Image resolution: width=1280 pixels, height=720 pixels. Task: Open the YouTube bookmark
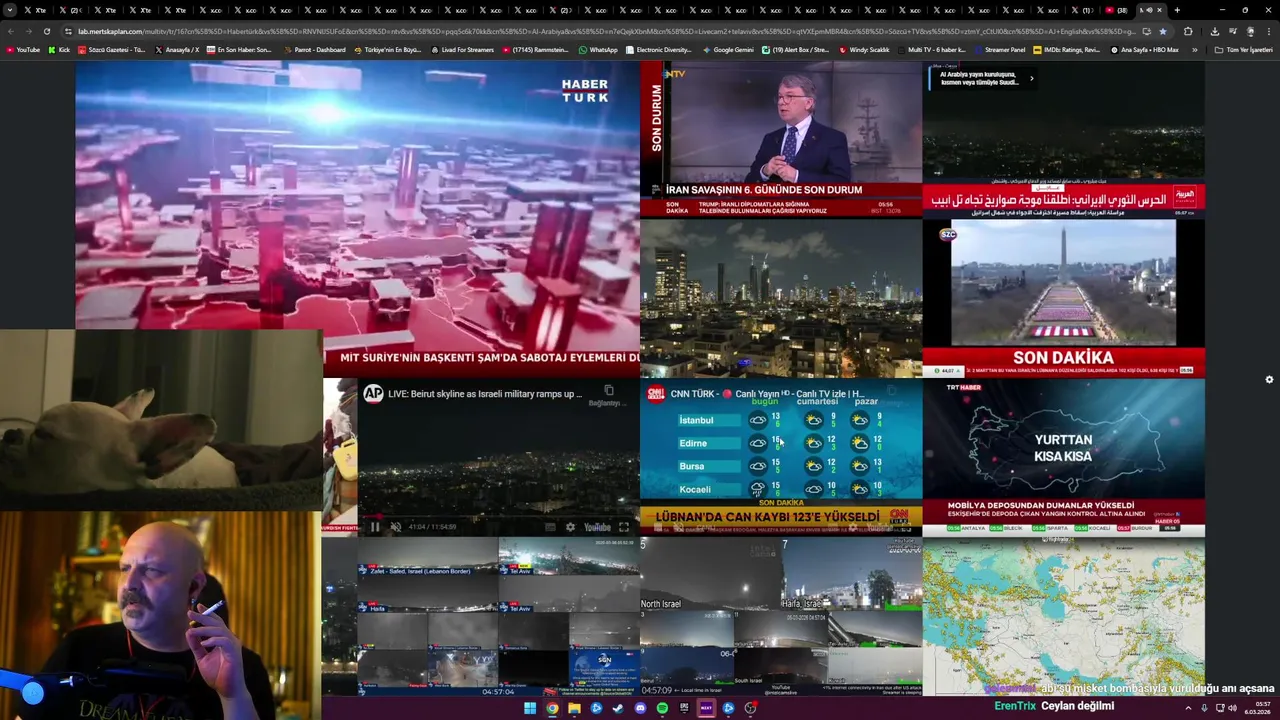tap(23, 49)
